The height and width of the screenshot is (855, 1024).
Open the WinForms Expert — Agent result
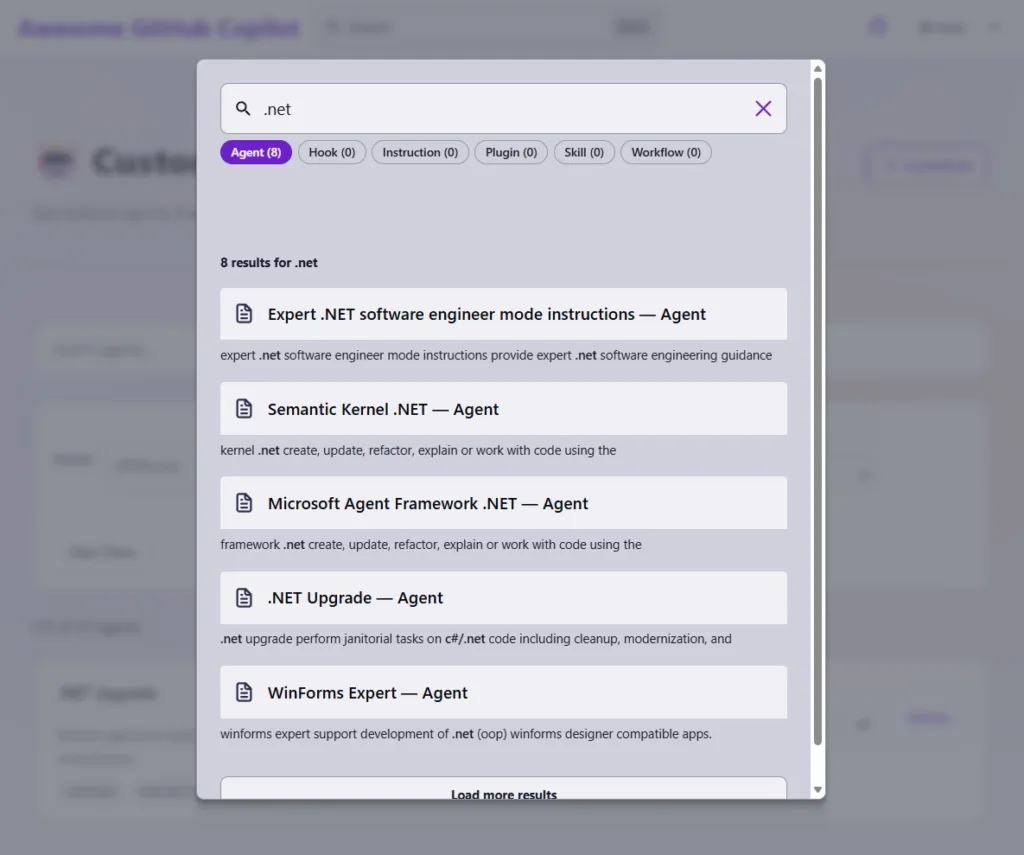pos(503,692)
